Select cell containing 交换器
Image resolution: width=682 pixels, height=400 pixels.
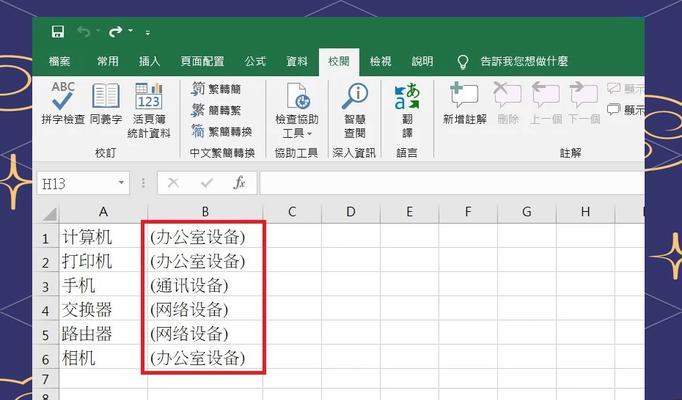(103, 309)
